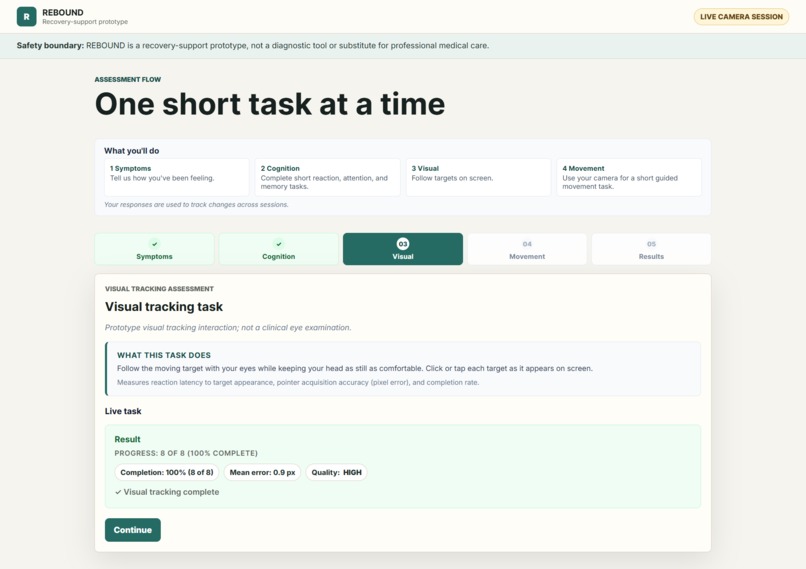The width and height of the screenshot is (806, 569).
Task: Click the 'Measures reaction latency' description line
Action: tap(298, 382)
